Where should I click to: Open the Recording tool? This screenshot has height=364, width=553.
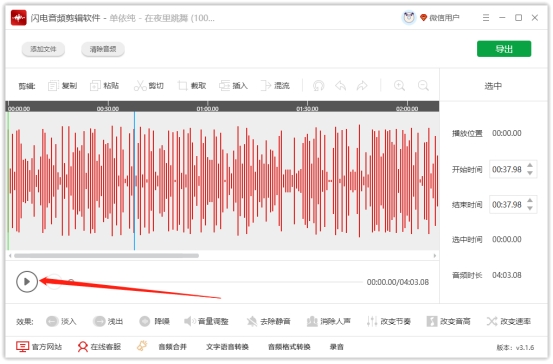point(337,347)
